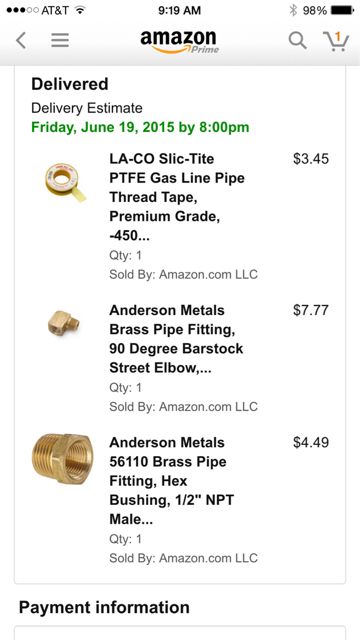Open the search magnifier icon
Image resolution: width=360 pixels, height=640 pixels.
click(x=298, y=40)
